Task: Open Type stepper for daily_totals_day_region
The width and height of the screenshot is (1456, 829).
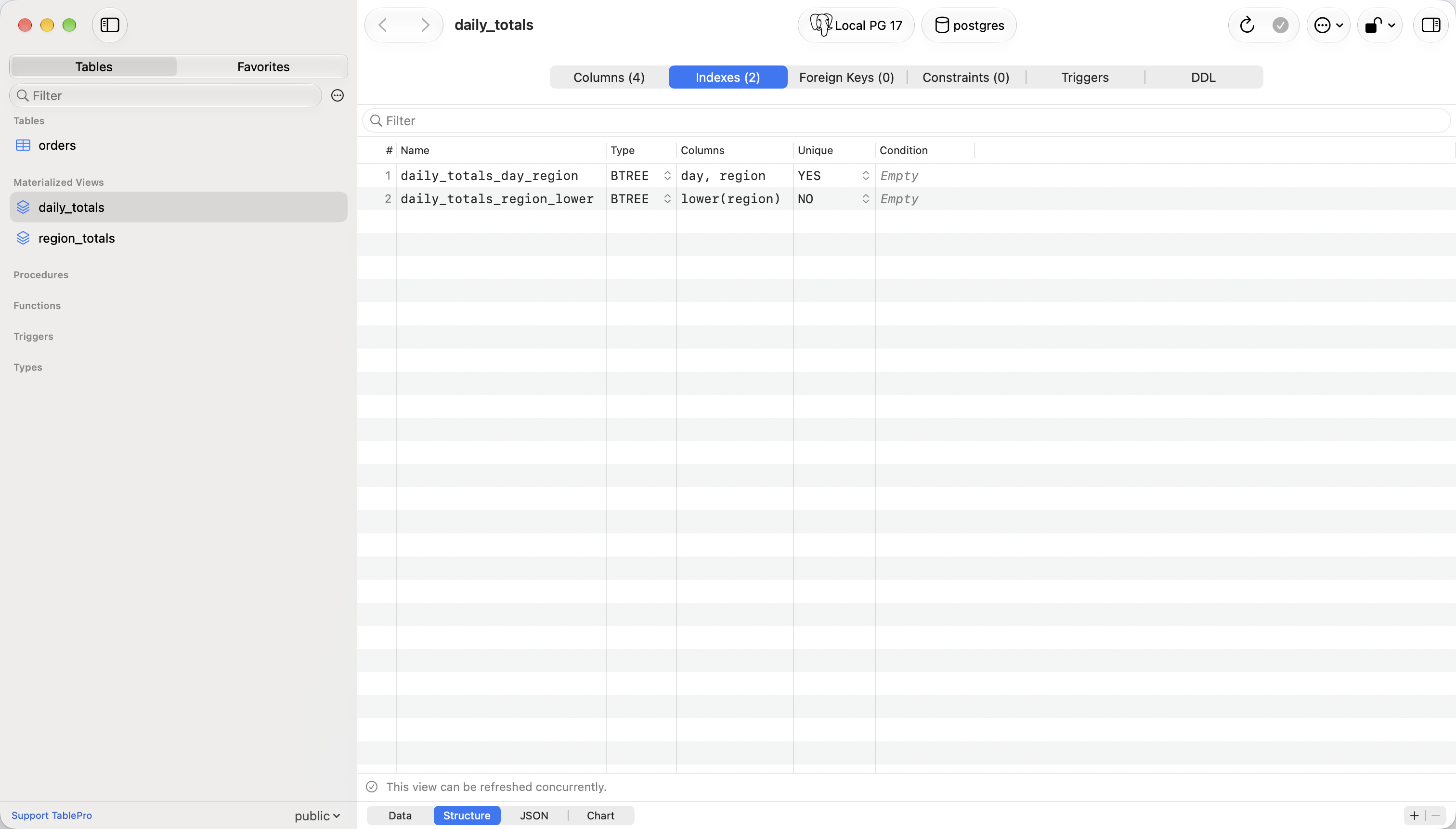Action: tap(667, 175)
